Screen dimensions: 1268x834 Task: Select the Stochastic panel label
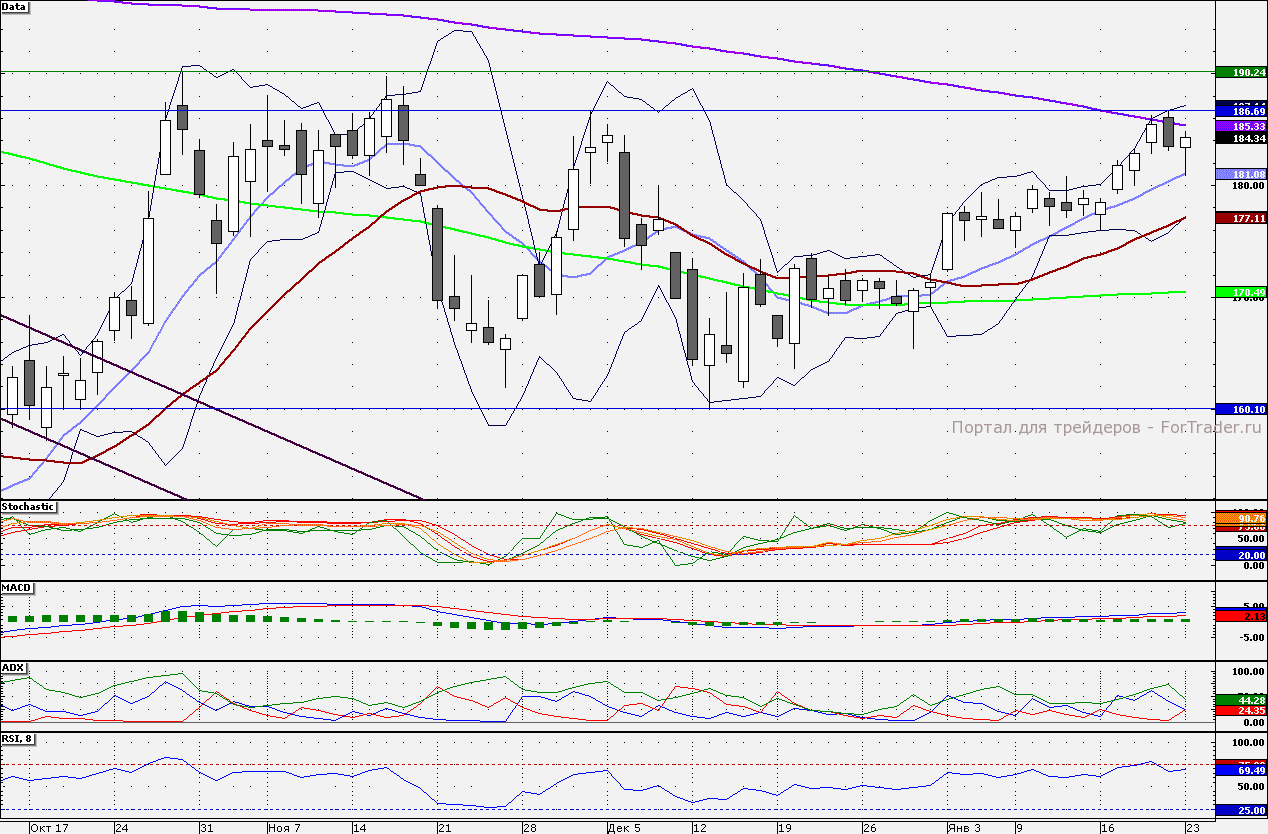(x=28, y=507)
